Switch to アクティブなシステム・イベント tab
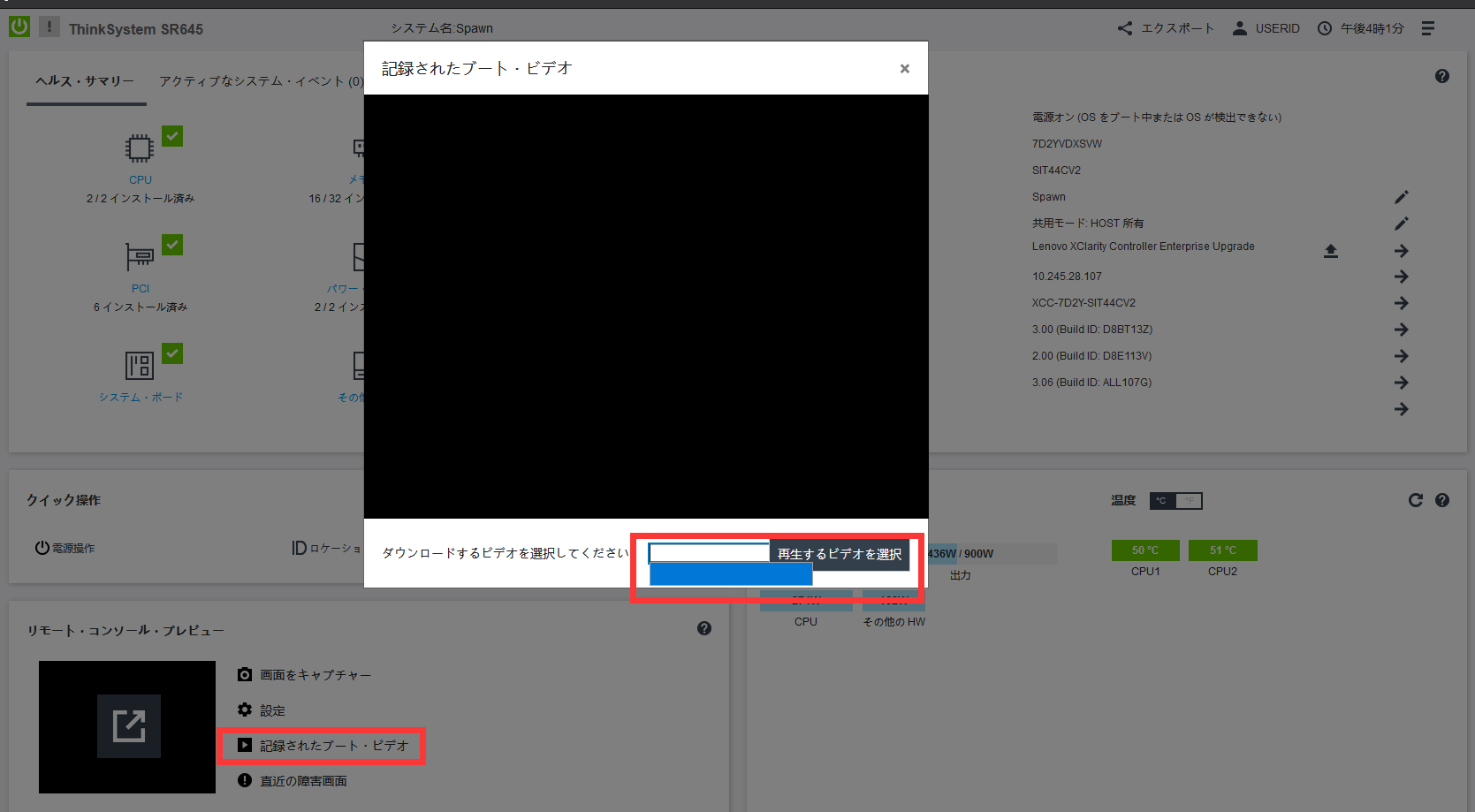1475x812 pixels. pyautogui.click(x=262, y=81)
